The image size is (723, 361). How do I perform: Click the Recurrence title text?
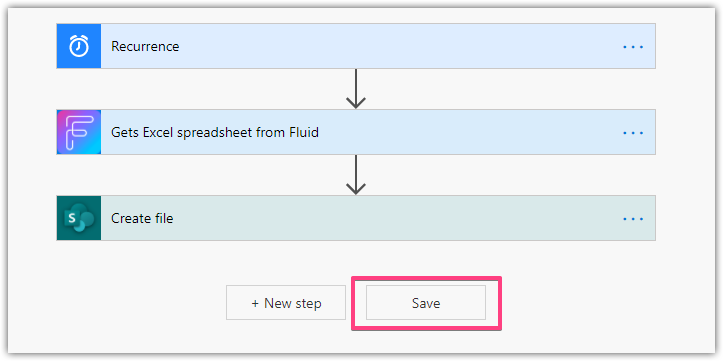pyautogui.click(x=145, y=47)
